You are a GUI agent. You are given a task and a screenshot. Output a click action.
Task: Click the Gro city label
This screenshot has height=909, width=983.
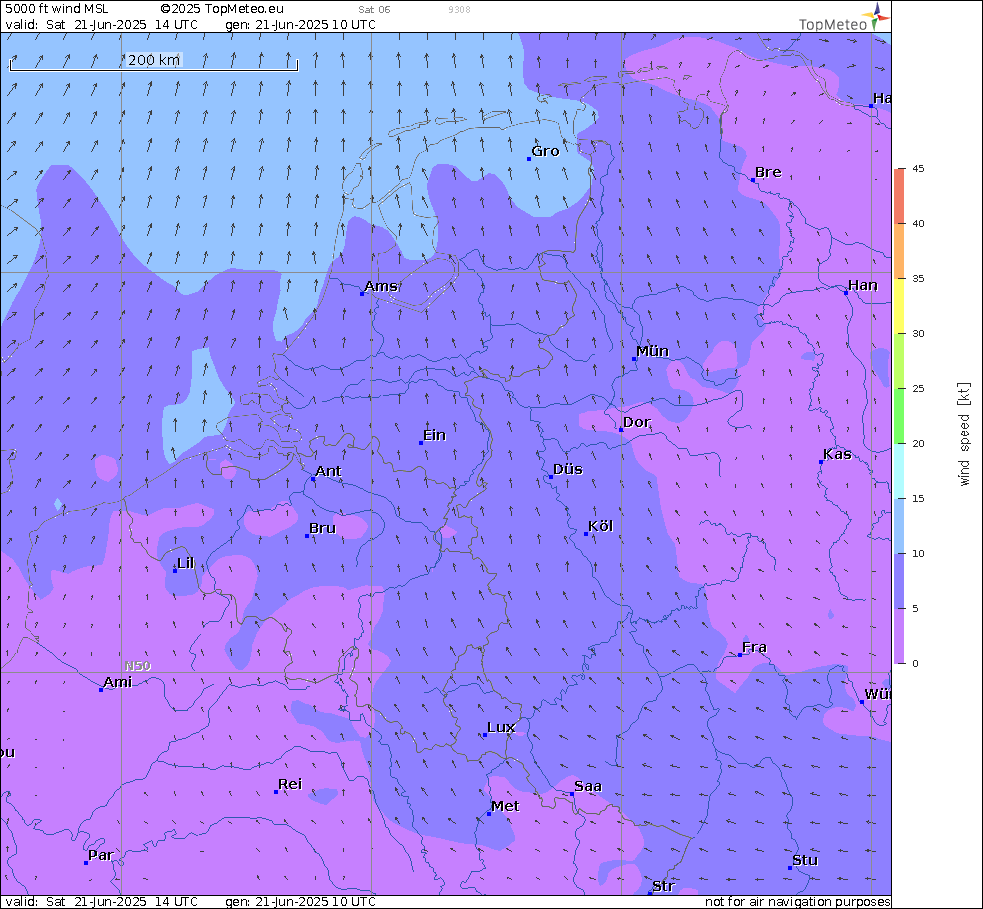pos(545,151)
